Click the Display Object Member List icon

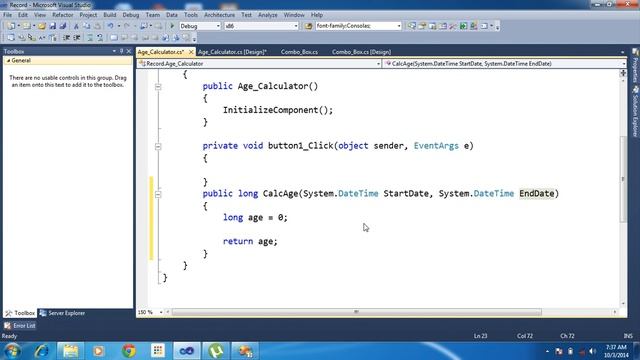[x=11, y=38]
